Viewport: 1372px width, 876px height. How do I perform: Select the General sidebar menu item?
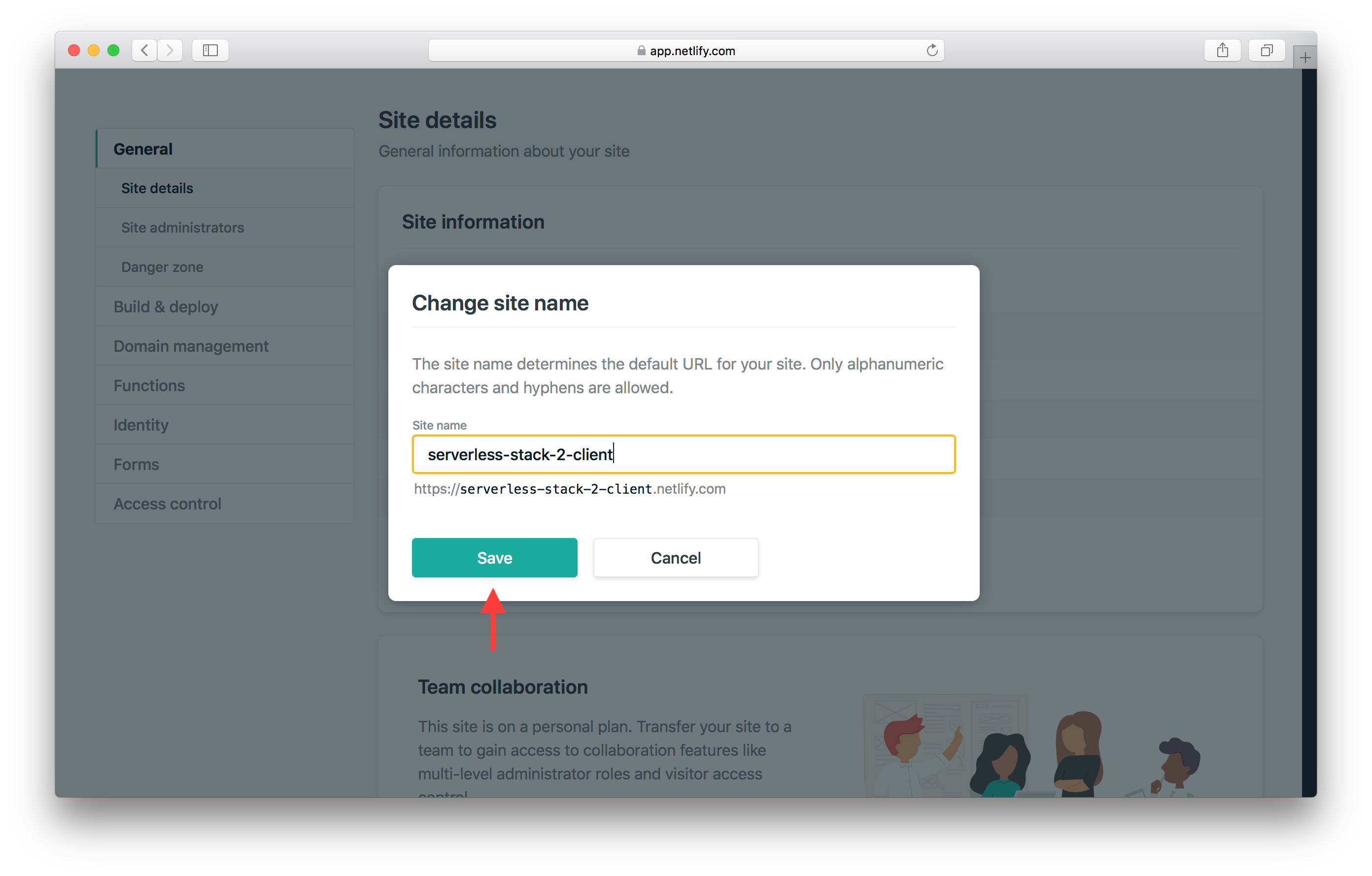(143, 148)
